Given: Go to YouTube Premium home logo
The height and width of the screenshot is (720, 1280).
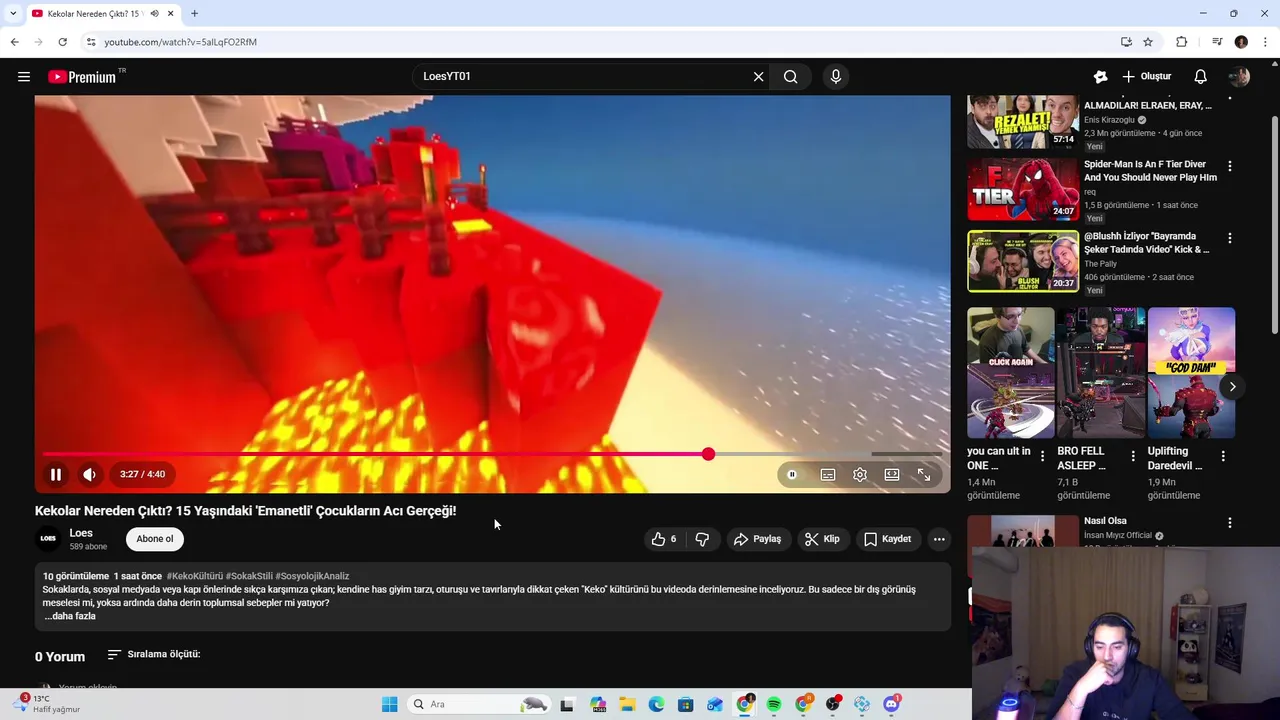Looking at the screenshot, I should [82, 77].
